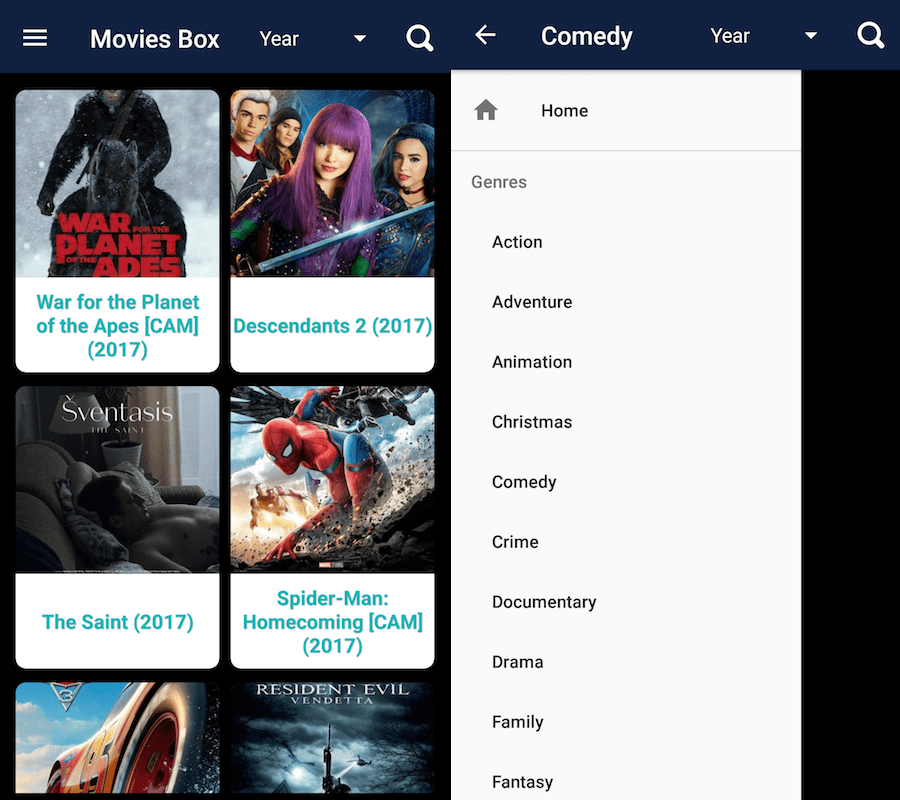This screenshot has height=800, width=900.
Task: Open the Documentary genre
Action: [626, 602]
